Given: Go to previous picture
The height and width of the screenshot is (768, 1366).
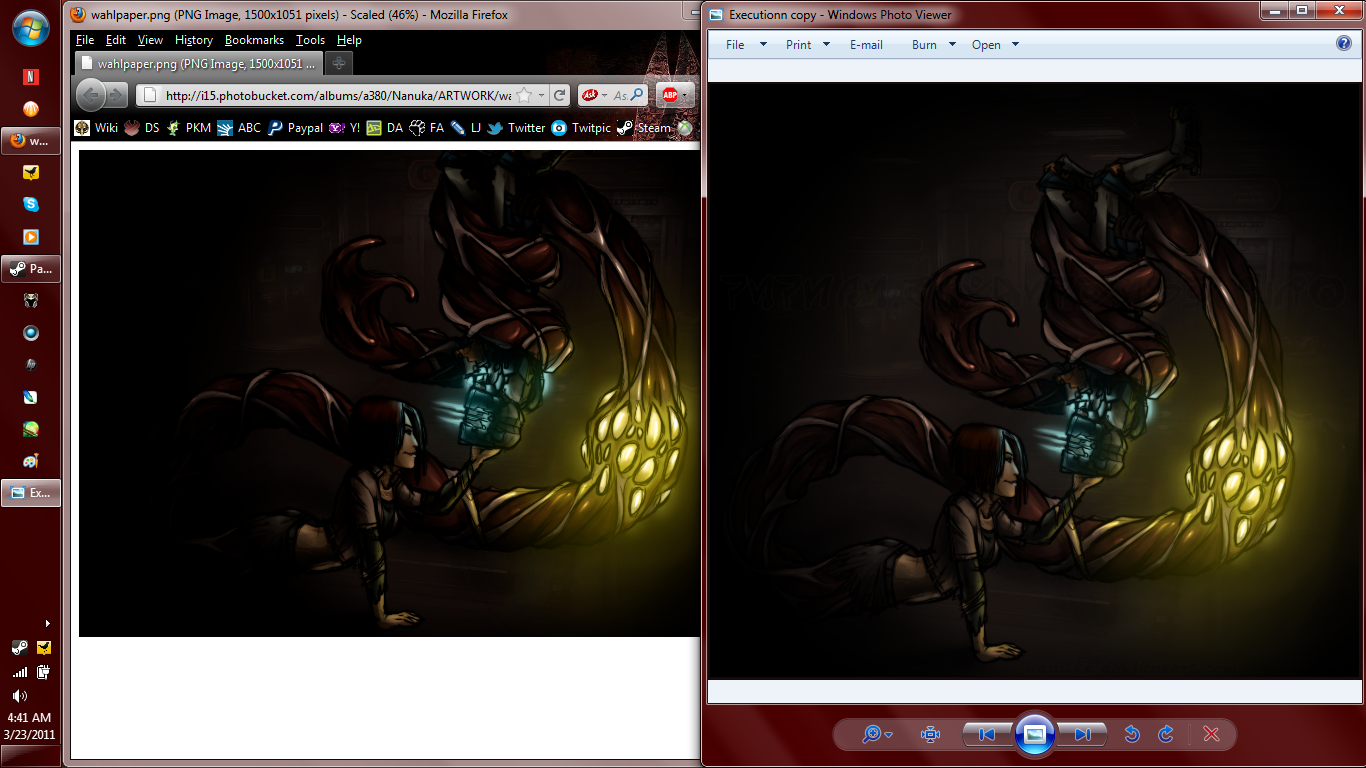Looking at the screenshot, I should click(987, 735).
